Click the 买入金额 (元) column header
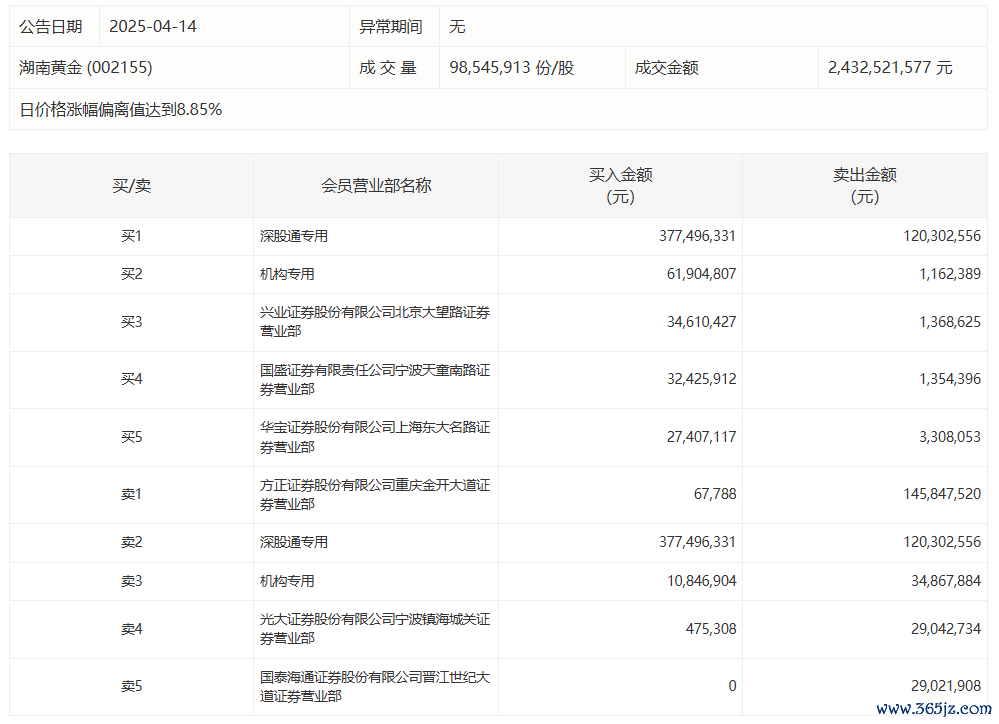This screenshot has height=724, width=999. click(x=620, y=185)
